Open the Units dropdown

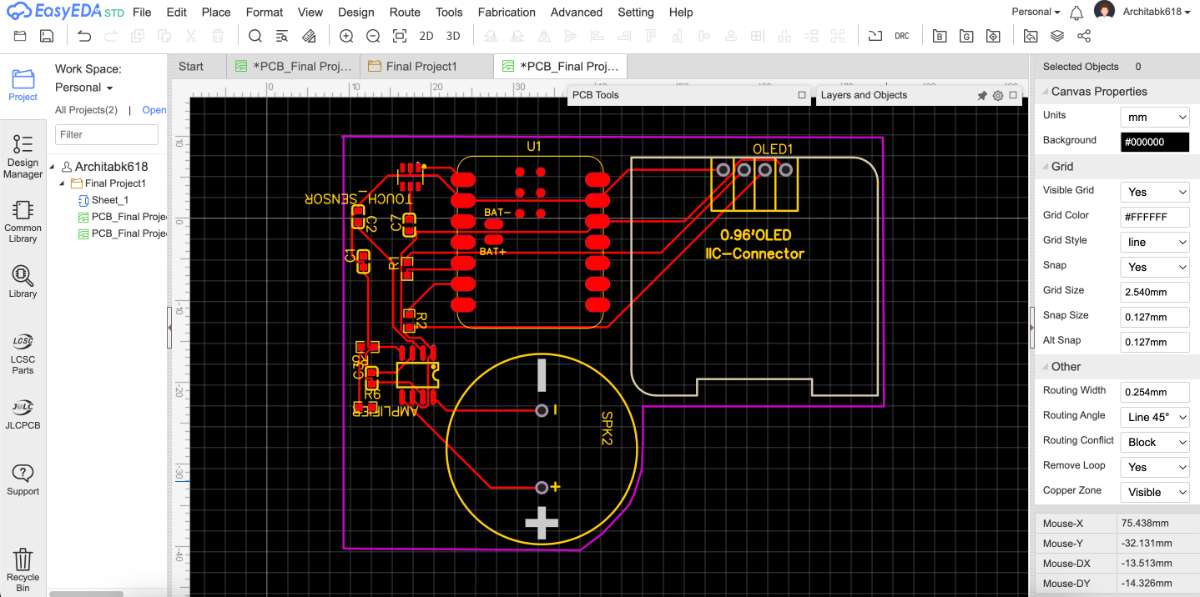(1155, 116)
